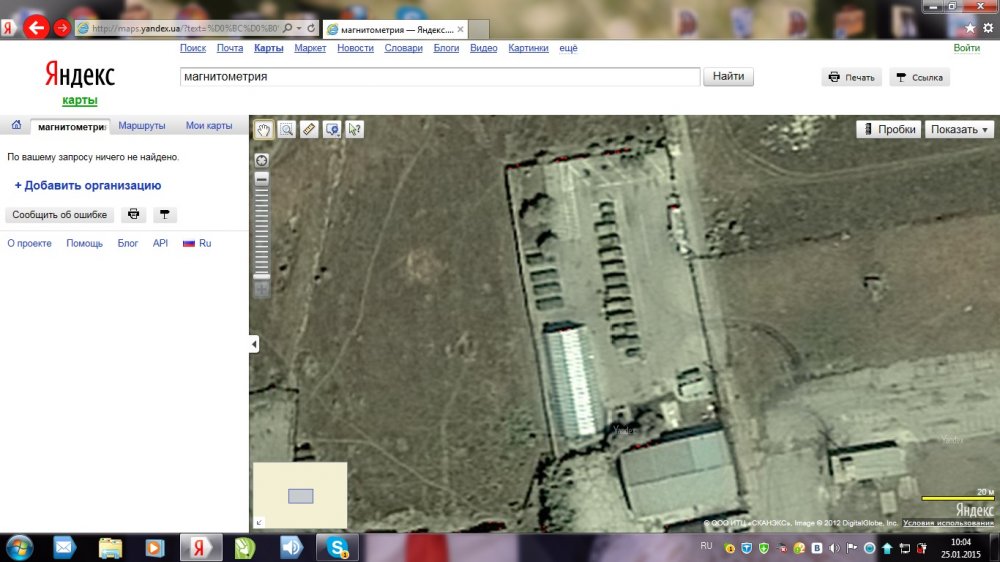Open the Показать layers dropdown
Viewport: 1000px width, 562px height.
pos(959,129)
